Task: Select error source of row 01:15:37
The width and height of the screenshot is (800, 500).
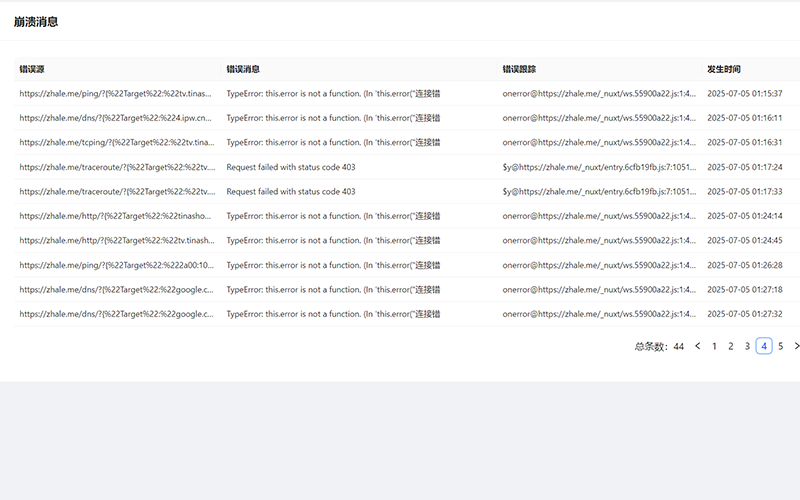Action: pyautogui.click(x=115, y=93)
